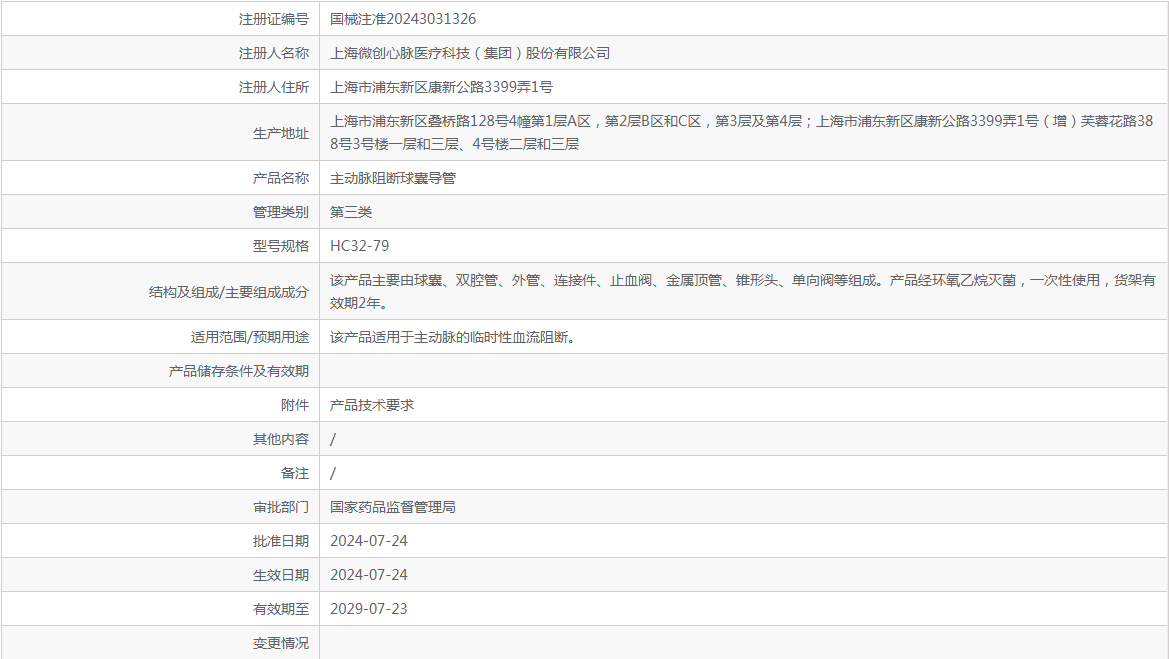Click the 变更情况 row label
Viewport: 1169px width, 659px height.
coord(281,643)
